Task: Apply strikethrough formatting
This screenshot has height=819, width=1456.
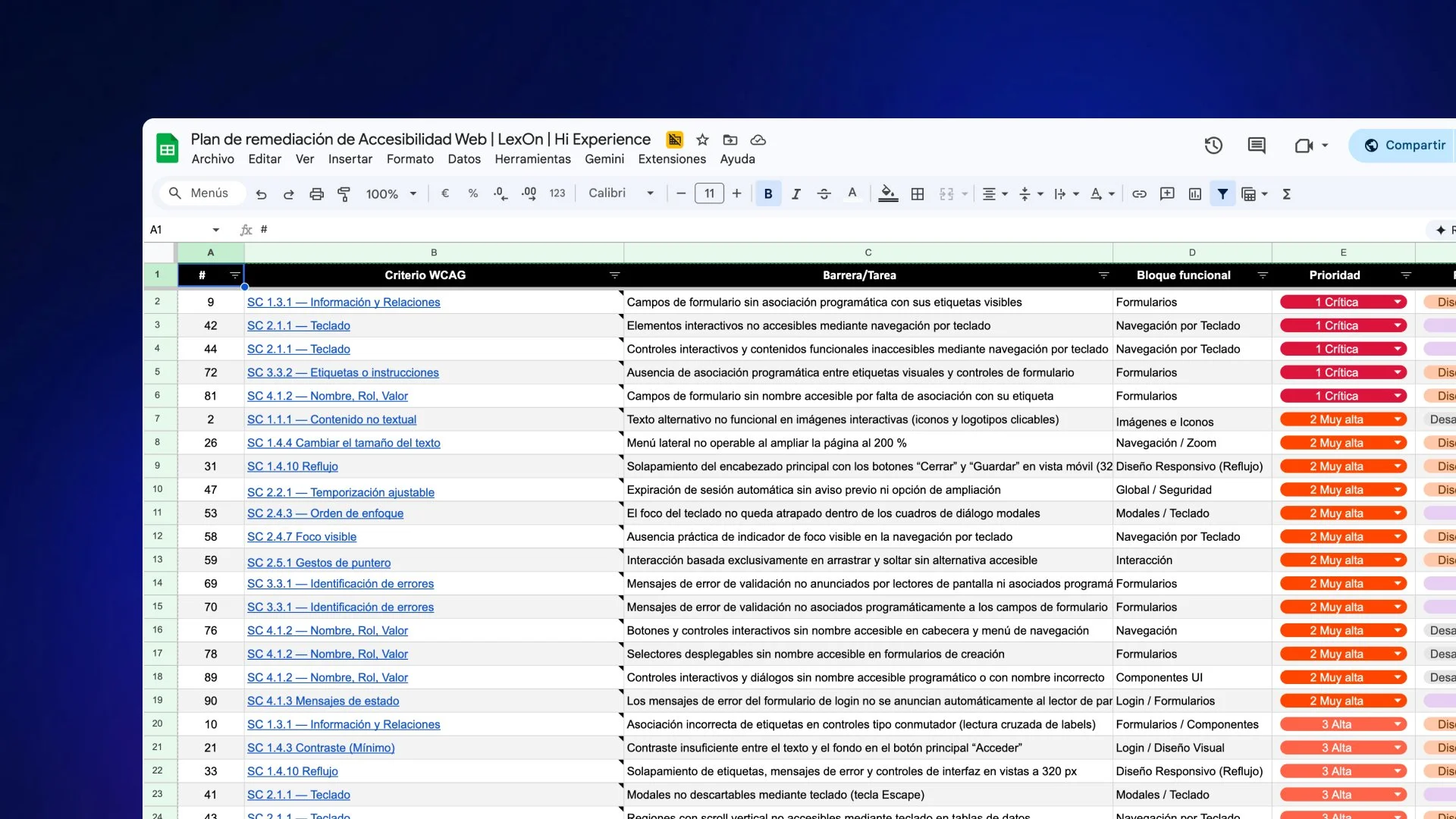Action: (824, 194)
